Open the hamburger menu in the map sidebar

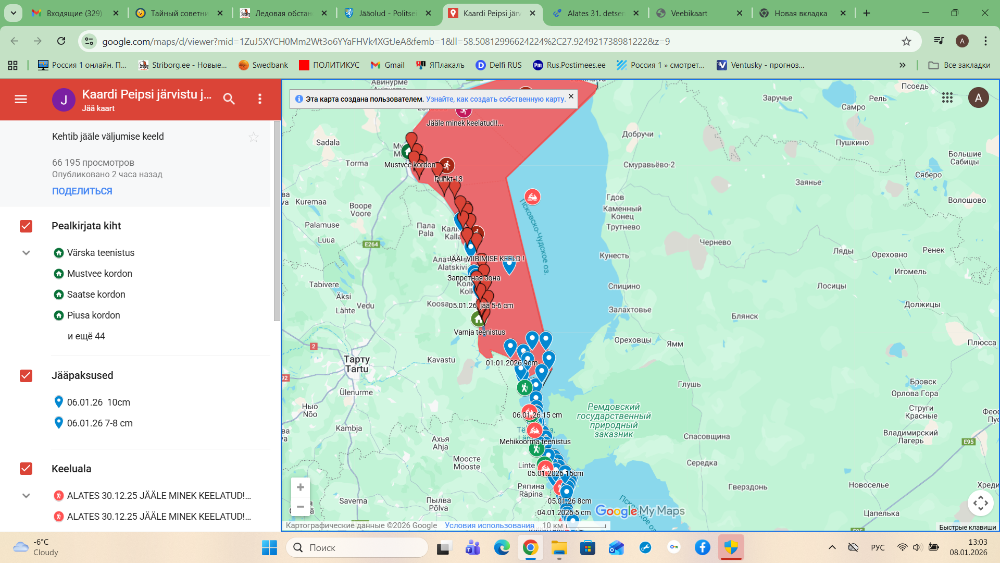click(x=21, y=99)
